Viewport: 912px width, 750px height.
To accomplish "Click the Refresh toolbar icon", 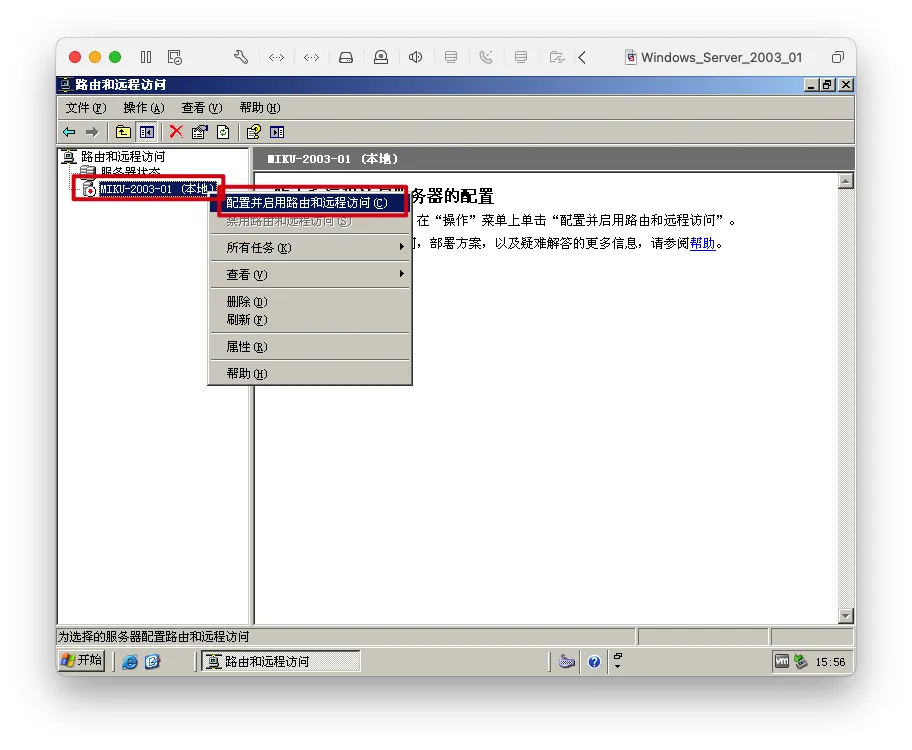I will [223, 132].
